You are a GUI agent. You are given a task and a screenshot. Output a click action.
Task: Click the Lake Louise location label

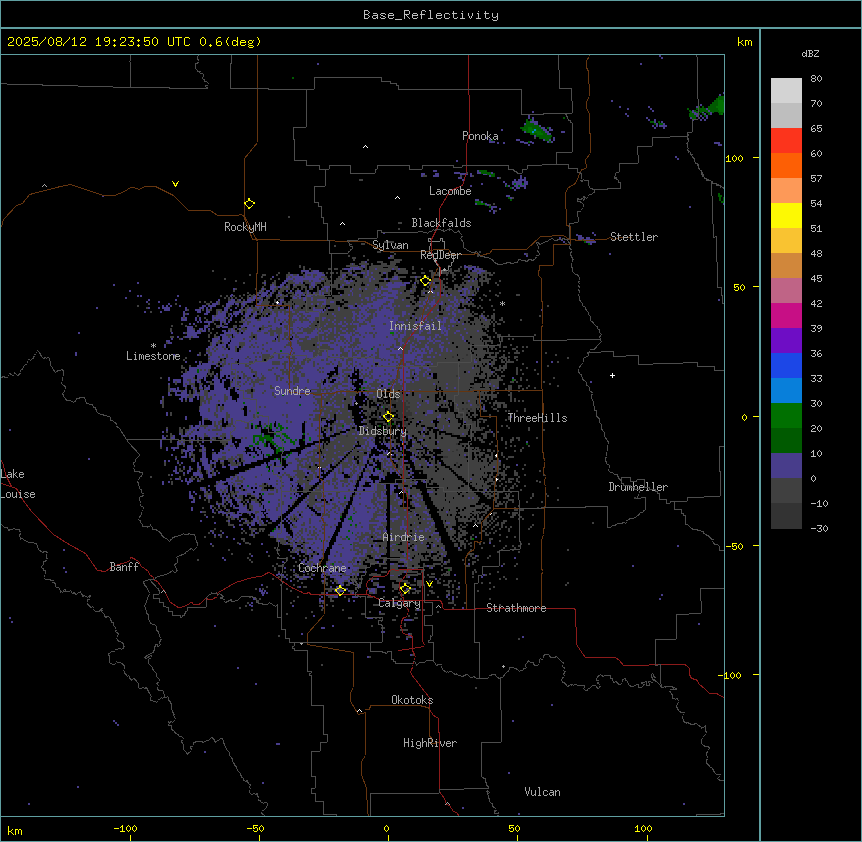point(18,484)
